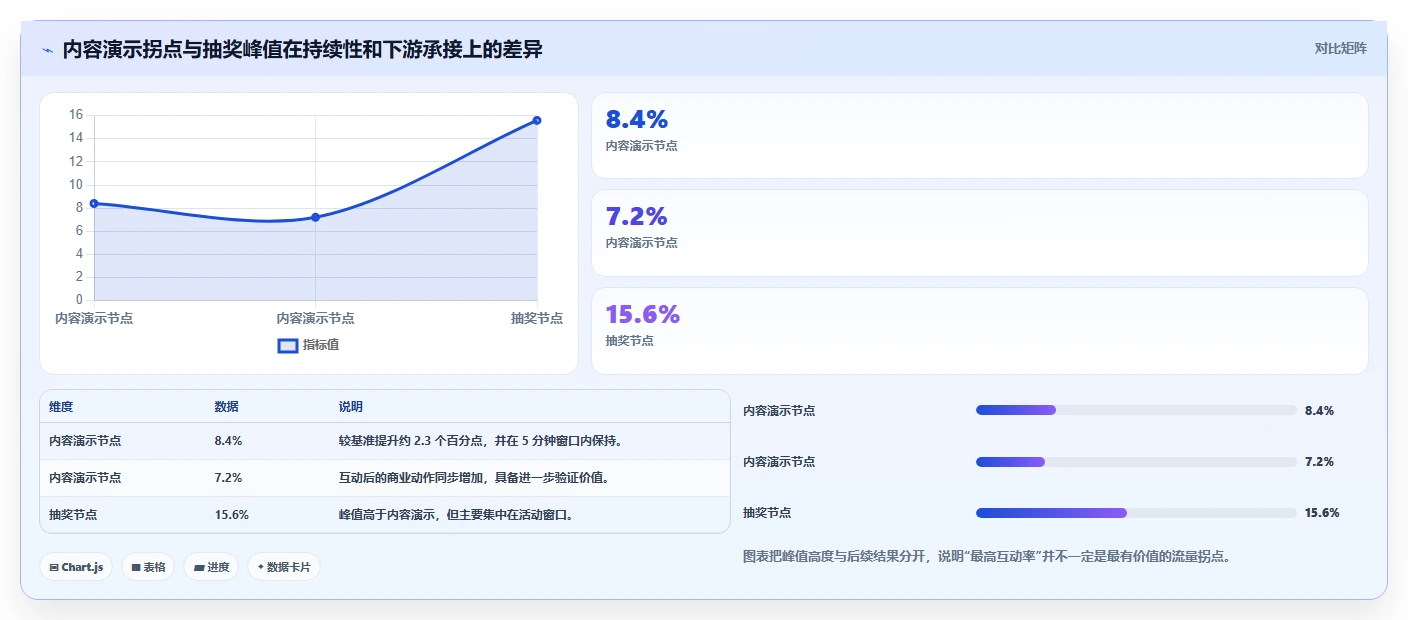
Task: Click the chart data point at 7.2
Action: (x=315, y=217)
